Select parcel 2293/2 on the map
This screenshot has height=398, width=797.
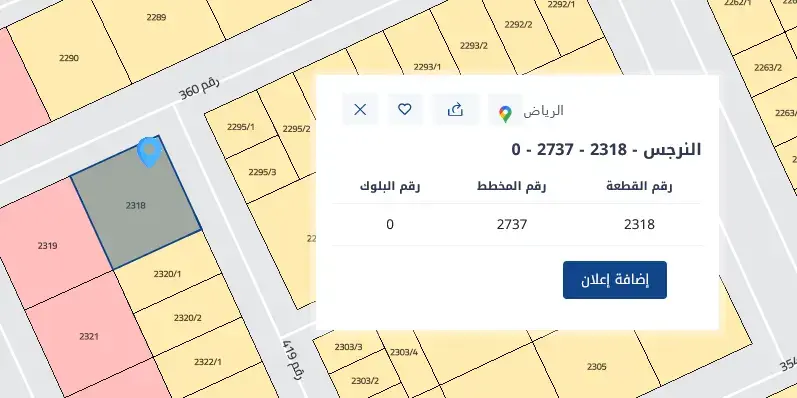[x=474, y=45]
